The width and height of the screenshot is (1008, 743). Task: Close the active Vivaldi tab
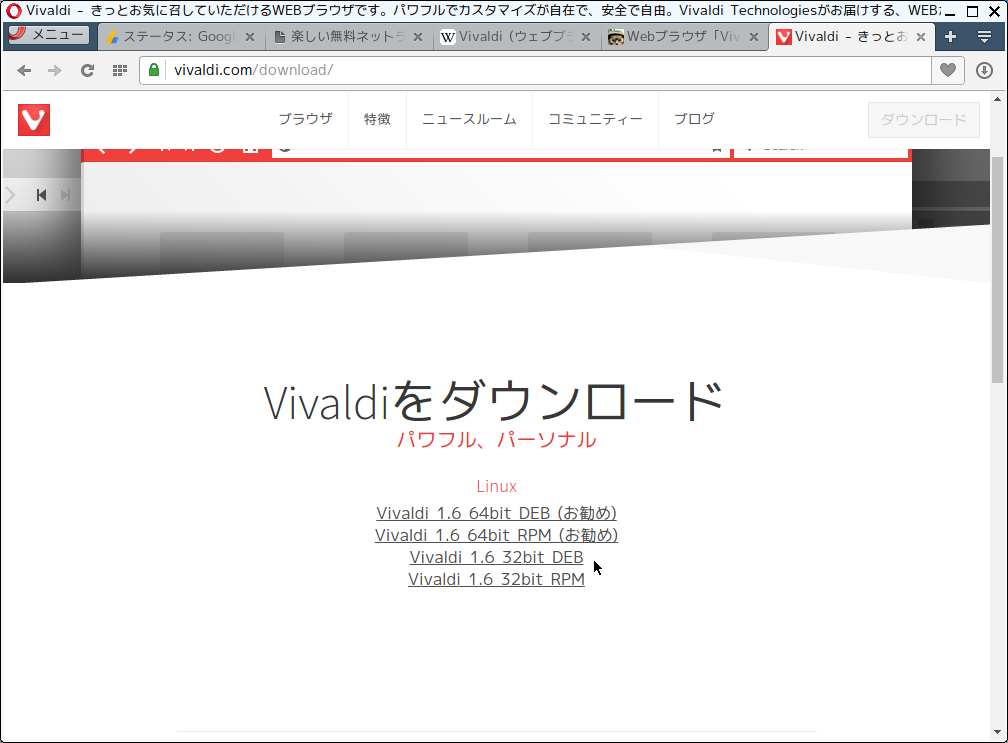pyautogui.click(x=921, y=37)
